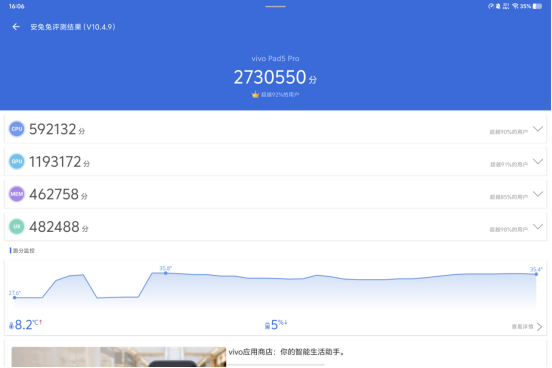Tap the CPU score badge icon
The width and height of the screenshot is (552, 368).
pos(17,129)
